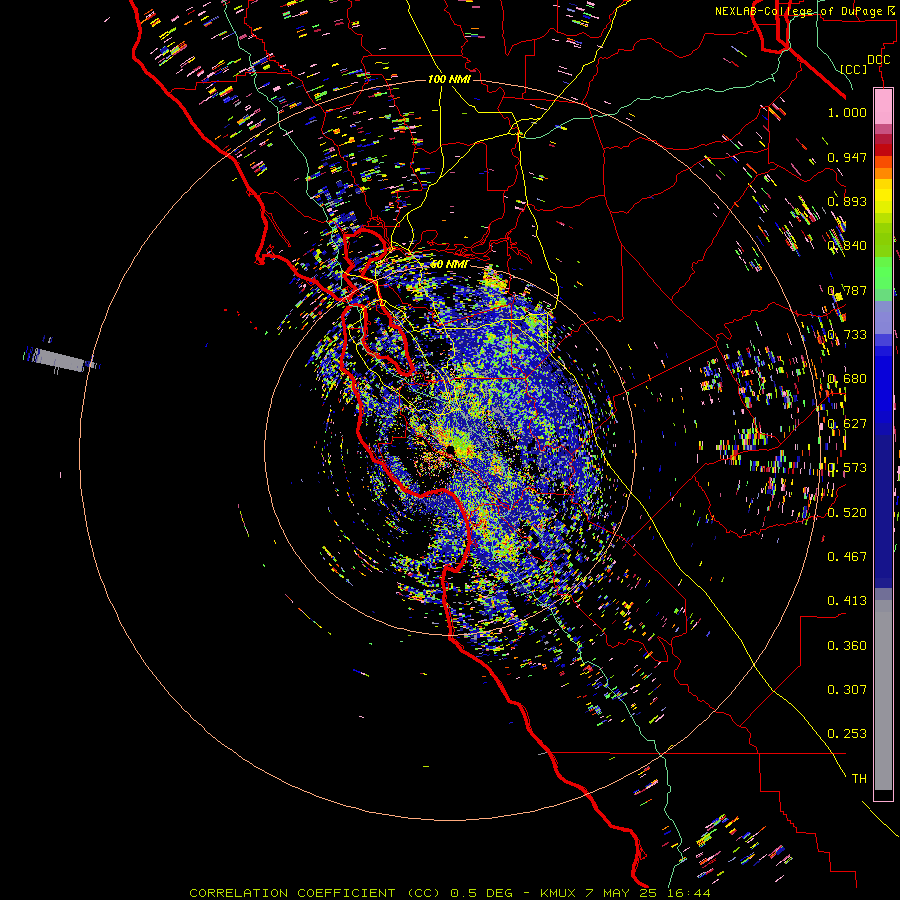Click the 50 NMI range ring label
Viewport: 900px width, 900px height.
tap(449, 264)
